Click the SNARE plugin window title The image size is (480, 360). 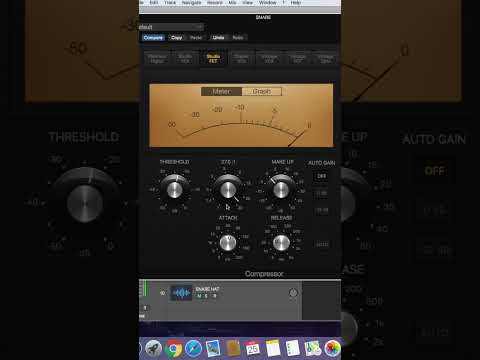click(x=263, y=17)
